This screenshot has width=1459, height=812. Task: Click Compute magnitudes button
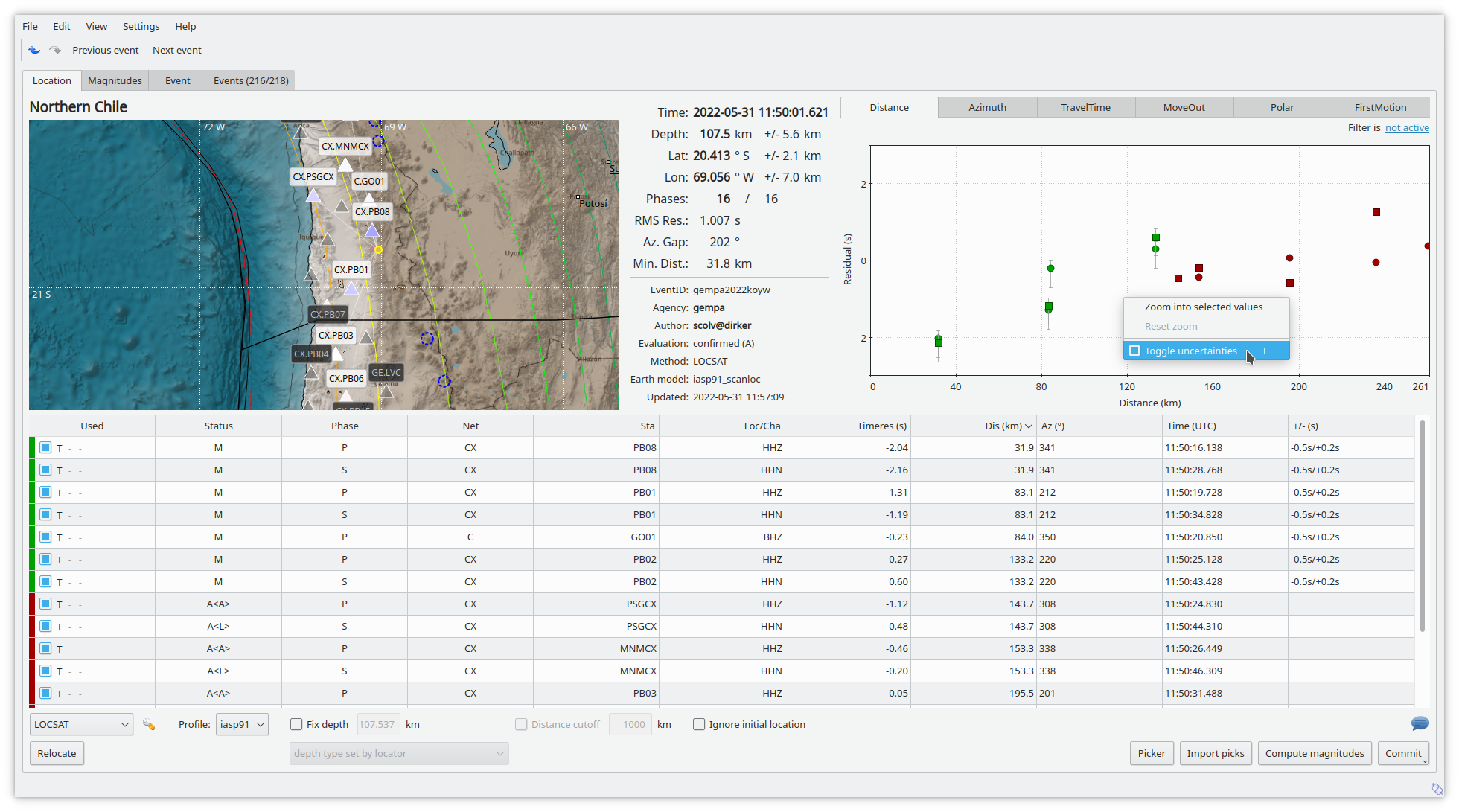[x=1315, y=753]
